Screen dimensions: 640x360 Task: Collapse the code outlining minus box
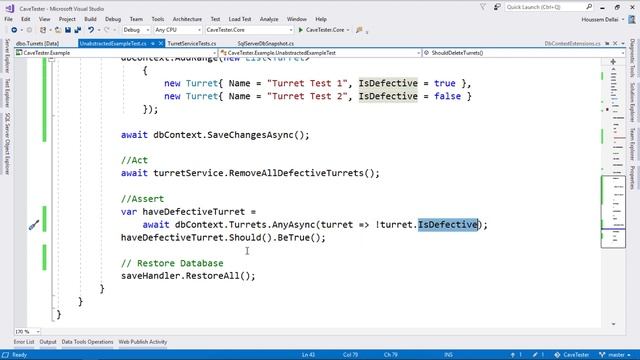pos(52,59)
